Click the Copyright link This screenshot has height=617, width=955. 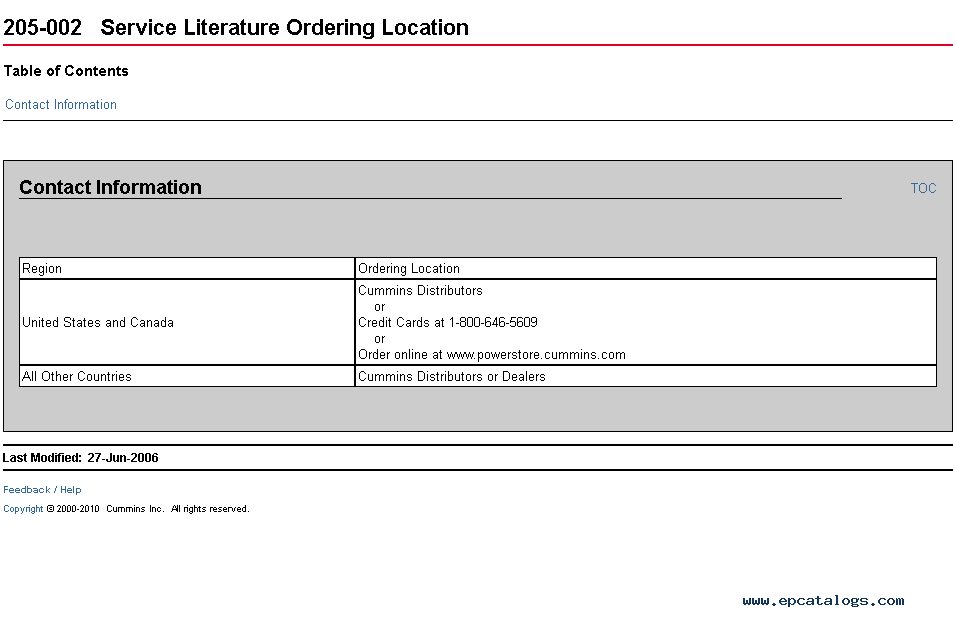coord(23,509)
